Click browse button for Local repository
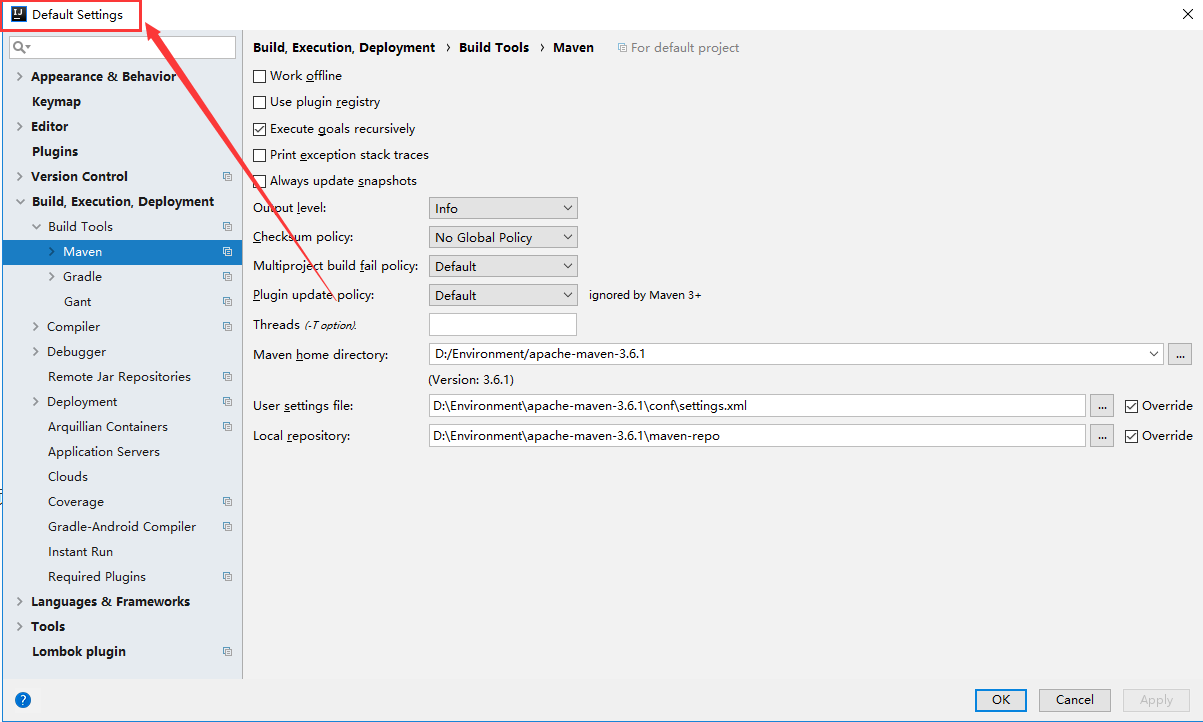 click(1101, 436)
